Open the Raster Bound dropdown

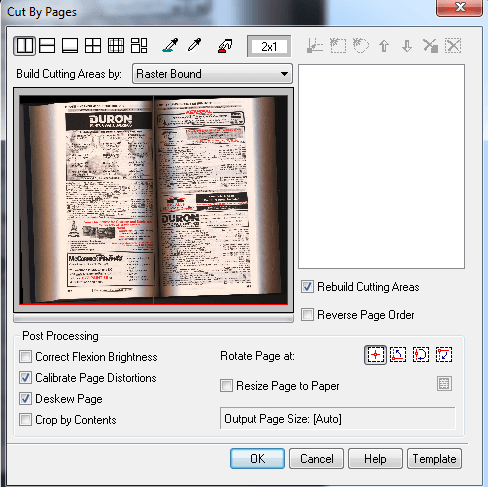(212, 74)
